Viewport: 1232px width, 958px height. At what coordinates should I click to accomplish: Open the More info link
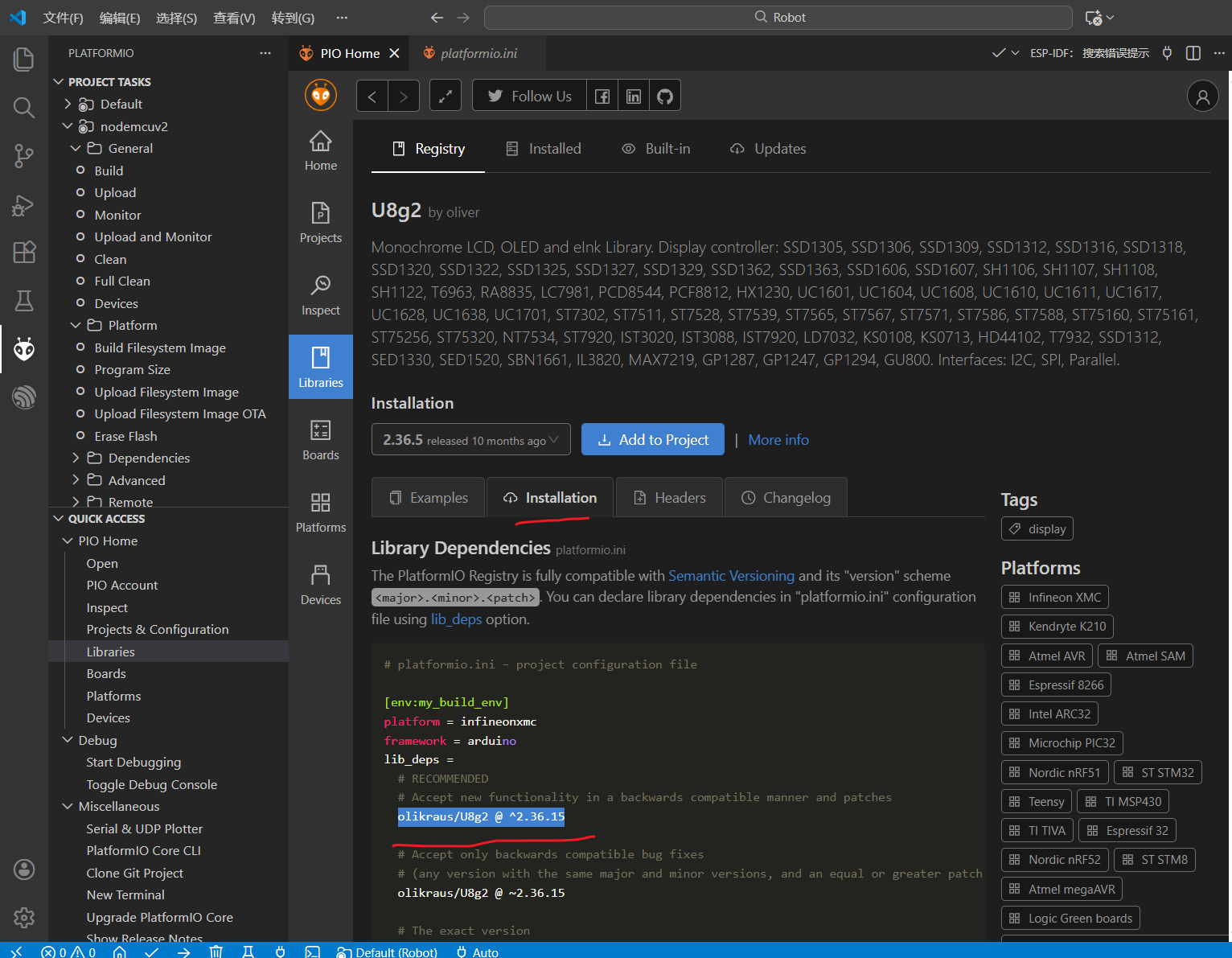pyautogui.click(x=778, y=440)
